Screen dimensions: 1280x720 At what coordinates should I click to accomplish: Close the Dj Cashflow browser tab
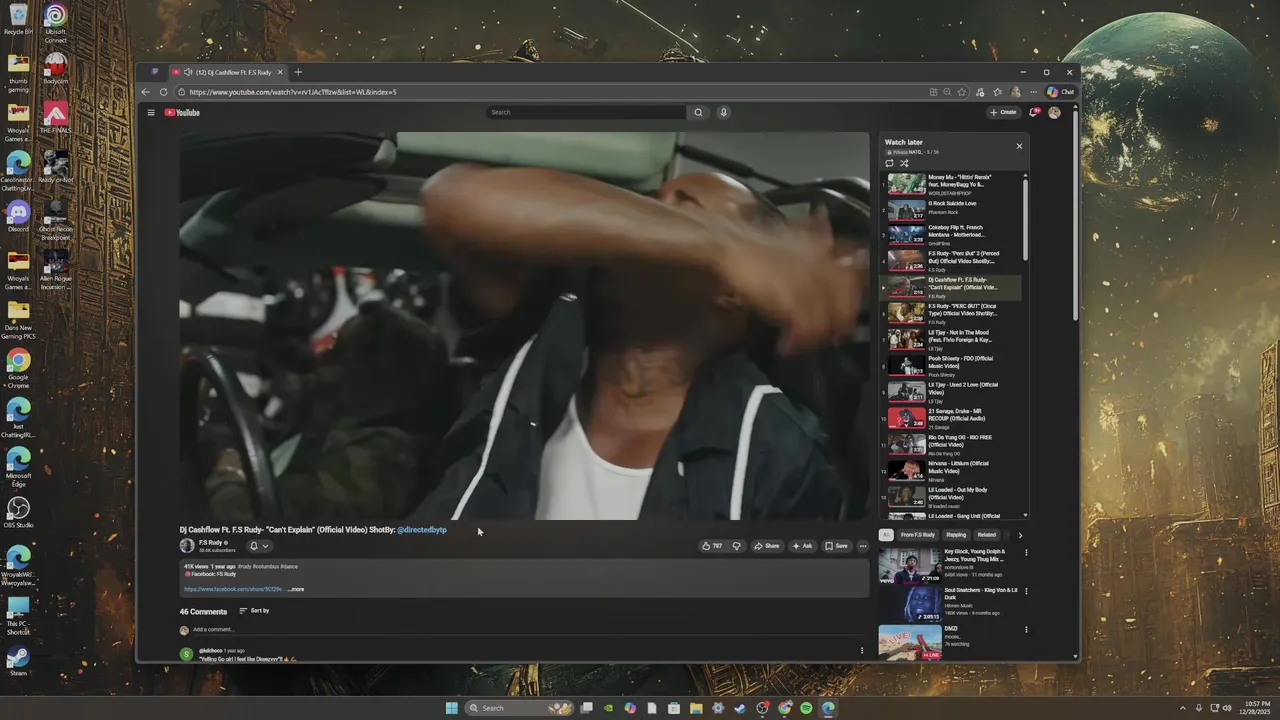pyautogui.click(x=280, y=72)
